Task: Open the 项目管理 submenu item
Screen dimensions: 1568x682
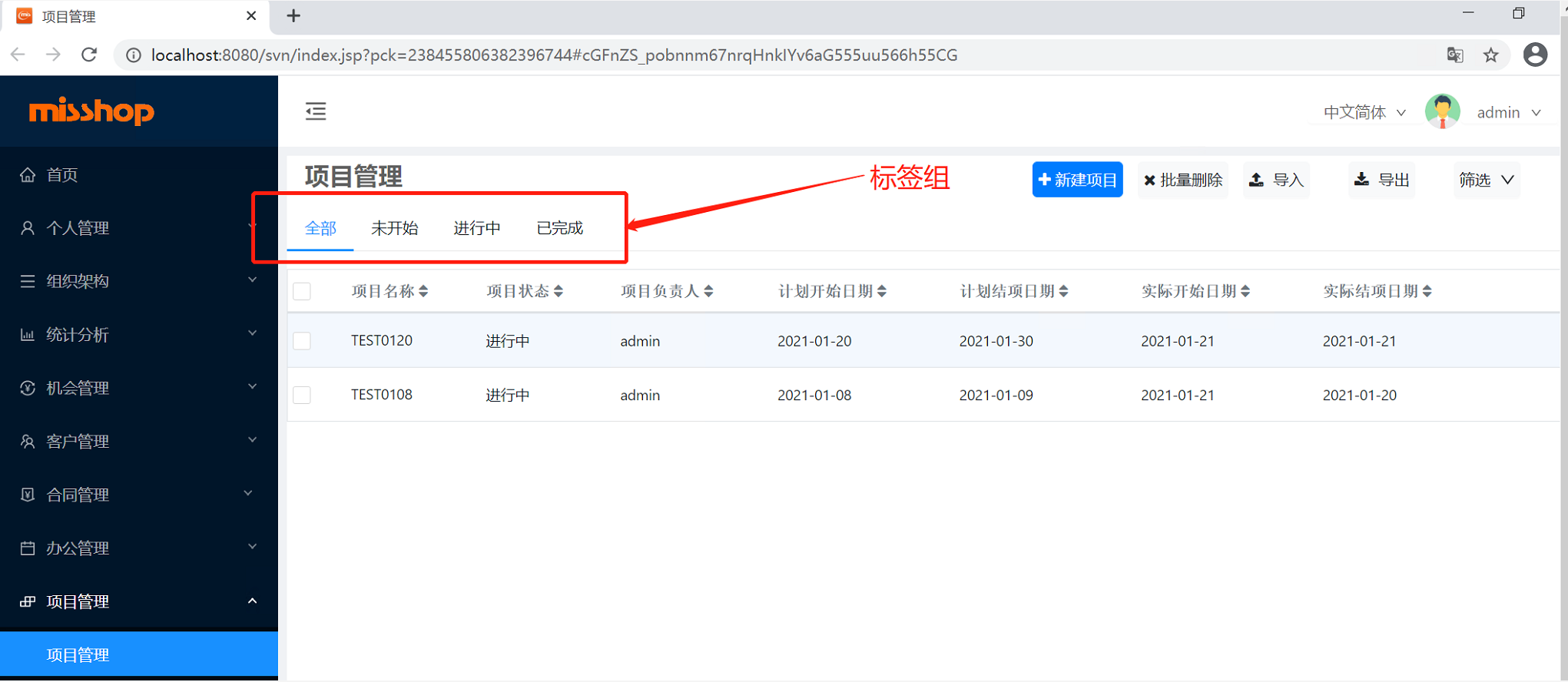Action: [x=139, y=654]
